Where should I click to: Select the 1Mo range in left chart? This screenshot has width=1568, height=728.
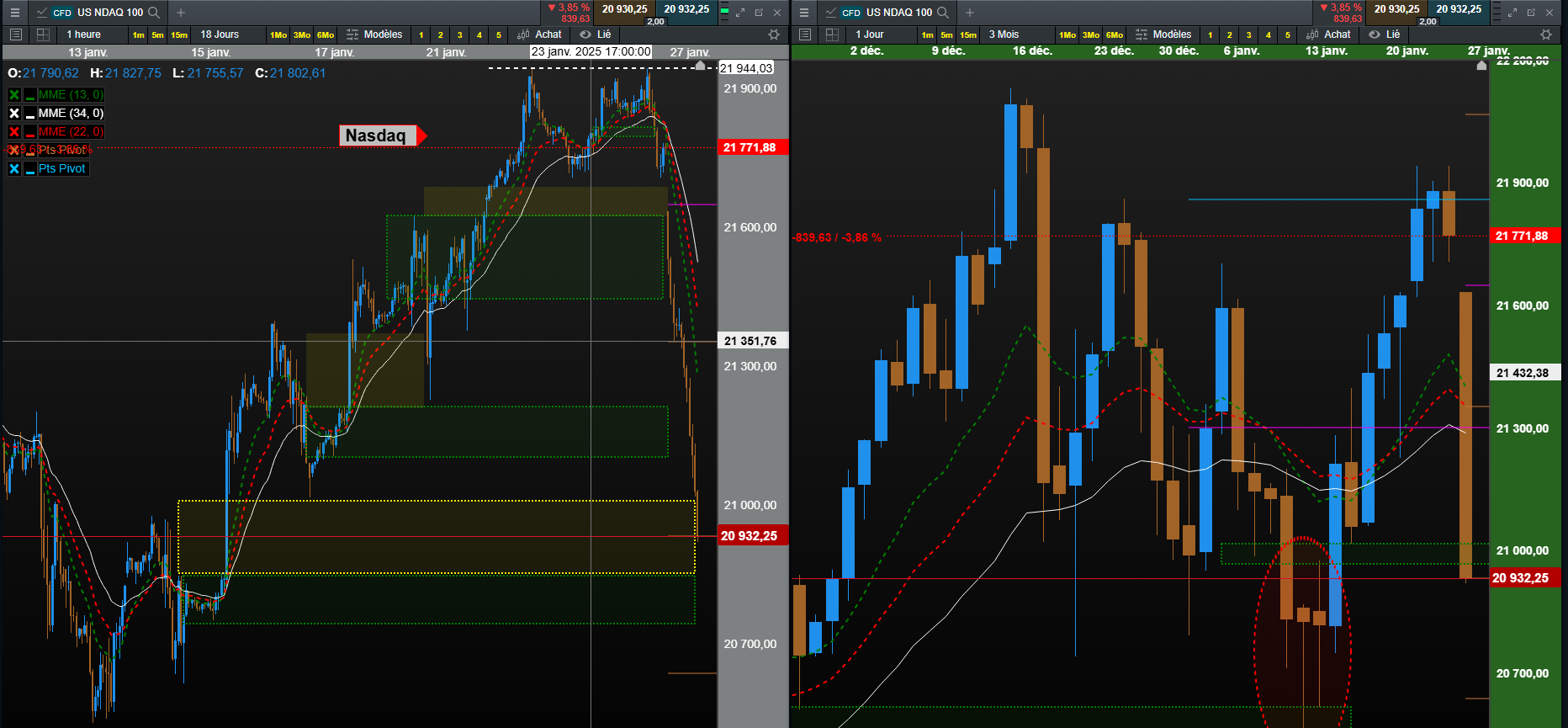tap(278, 35)
